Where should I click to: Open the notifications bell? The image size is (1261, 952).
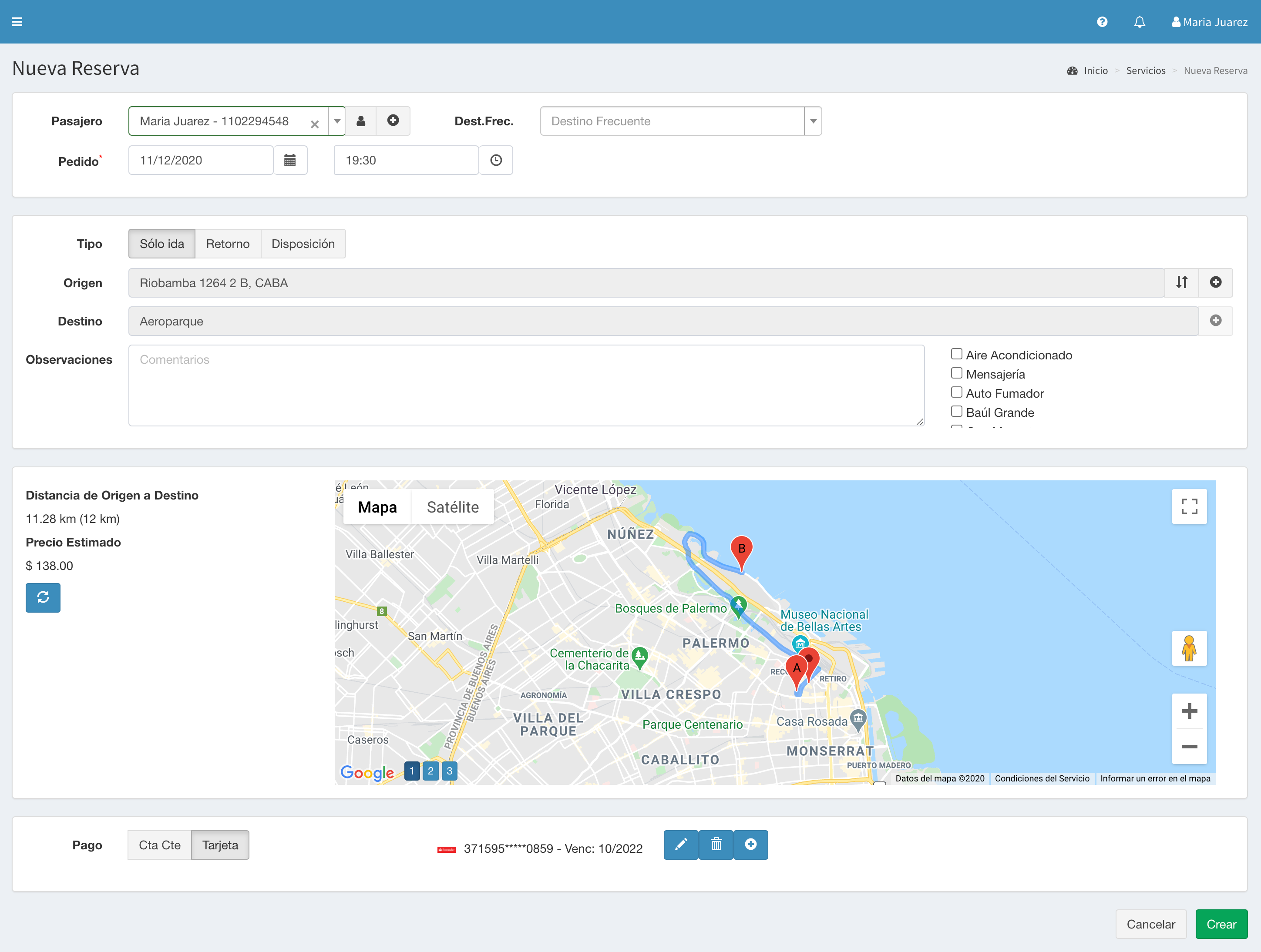(x=1139, y=22)
